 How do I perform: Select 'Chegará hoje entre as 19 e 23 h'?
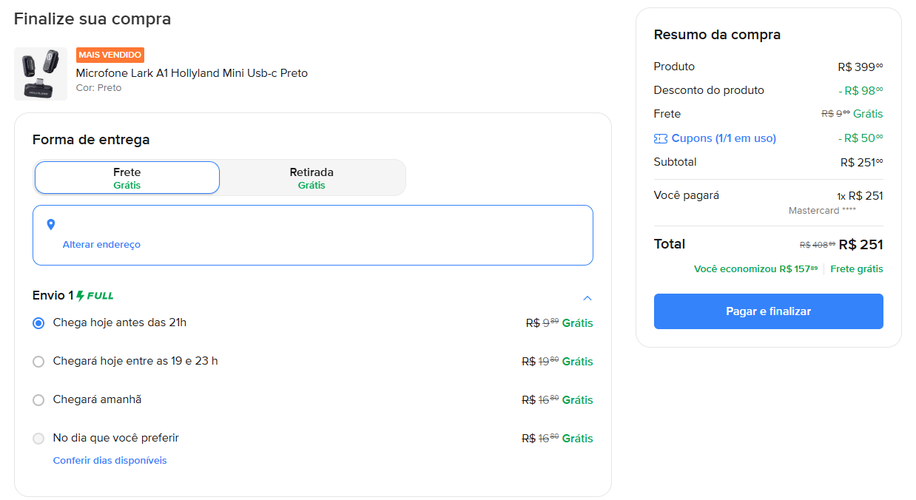pyautogui.click(x=39, y=362)
